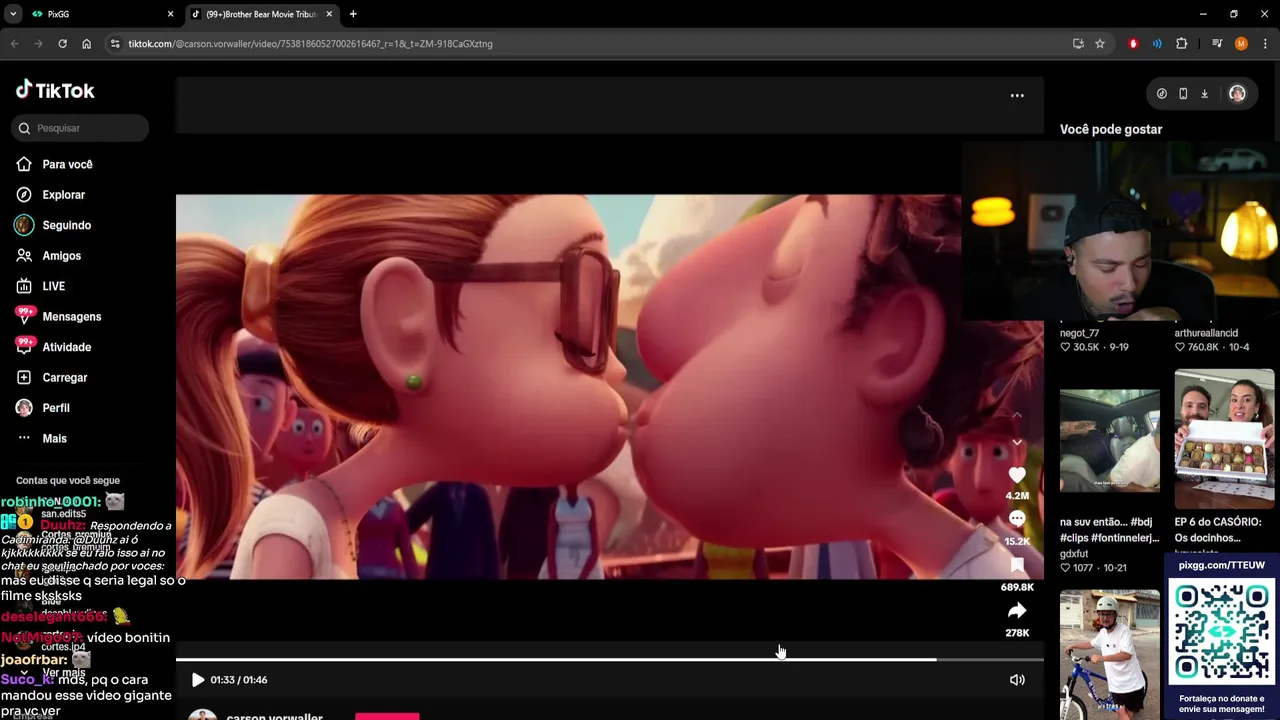Click the address bar URL

pos(310,44)
